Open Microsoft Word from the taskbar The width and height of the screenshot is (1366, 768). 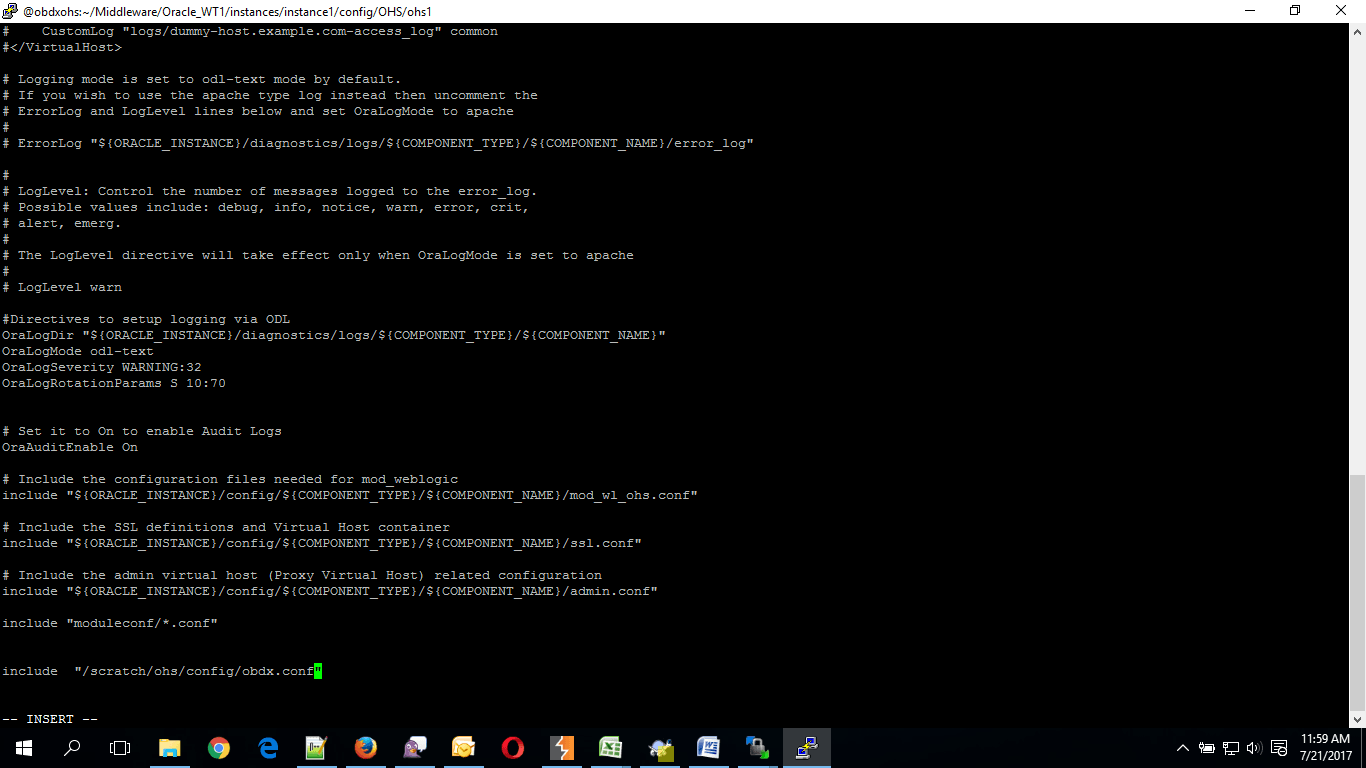click(x=708, y=746)
